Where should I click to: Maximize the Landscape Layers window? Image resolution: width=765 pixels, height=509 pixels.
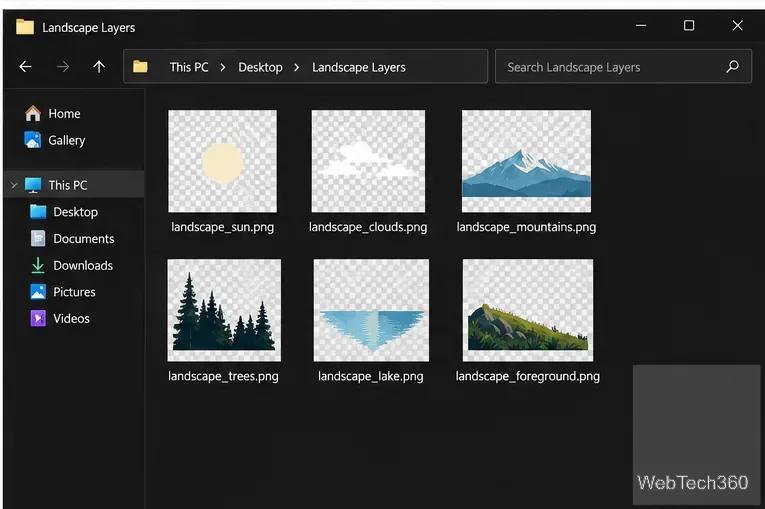coord(689,25)
